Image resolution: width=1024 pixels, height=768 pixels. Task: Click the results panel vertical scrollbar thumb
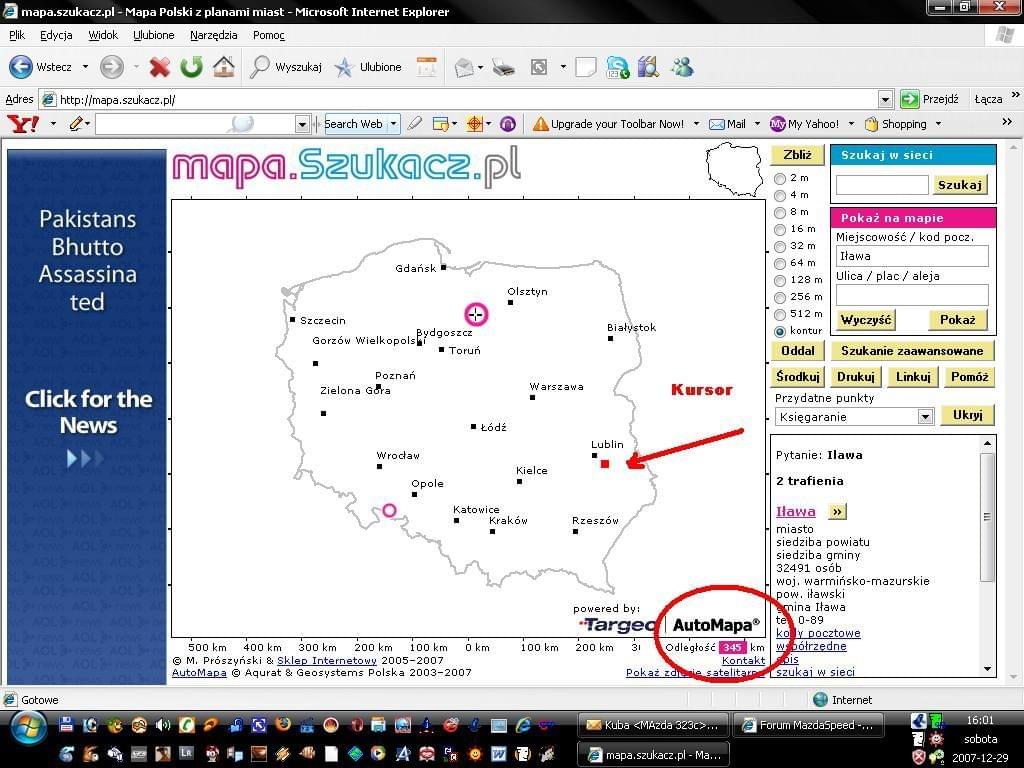[987, 517]
